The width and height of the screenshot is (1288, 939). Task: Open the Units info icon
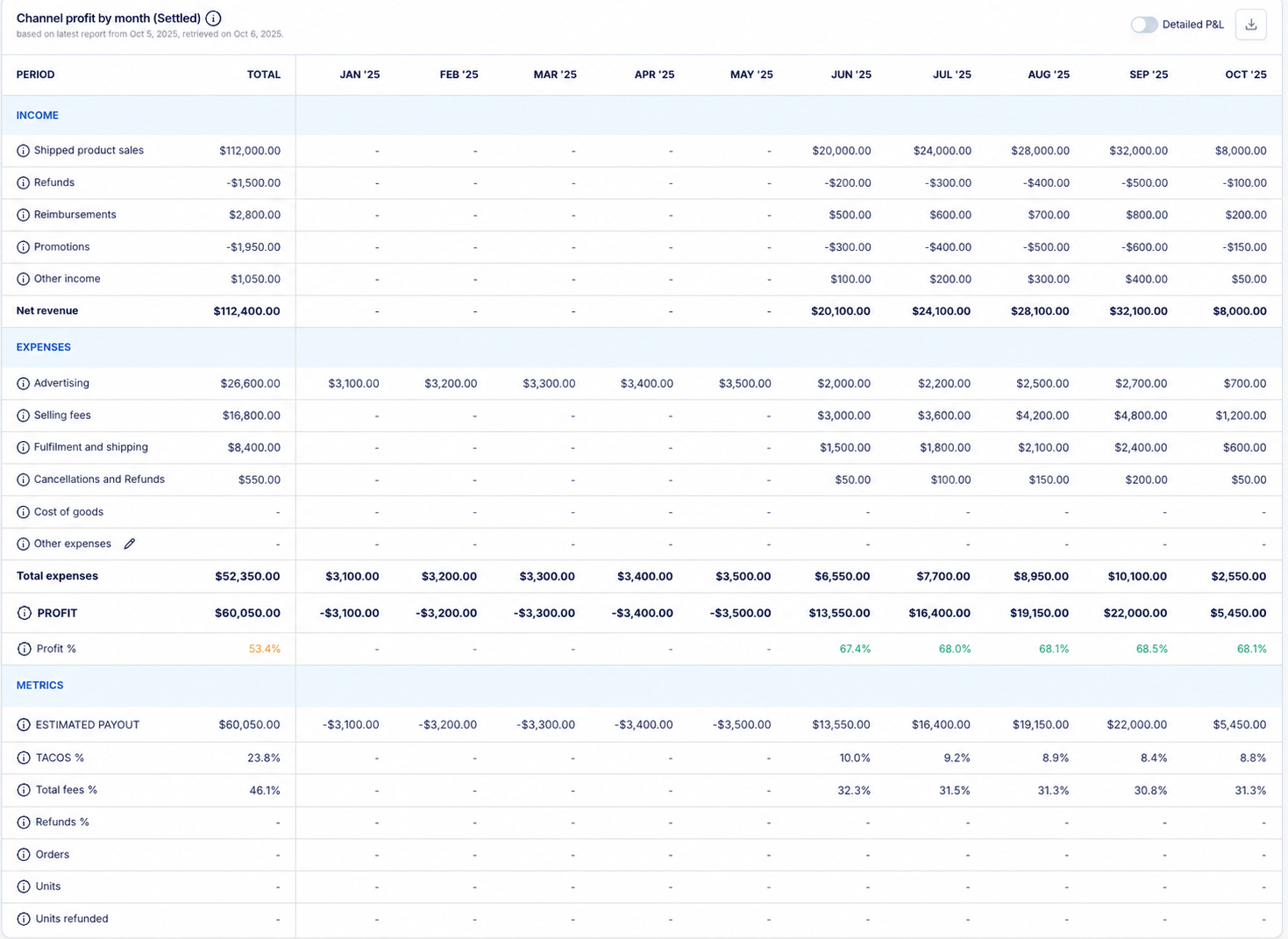coord(24,886)
